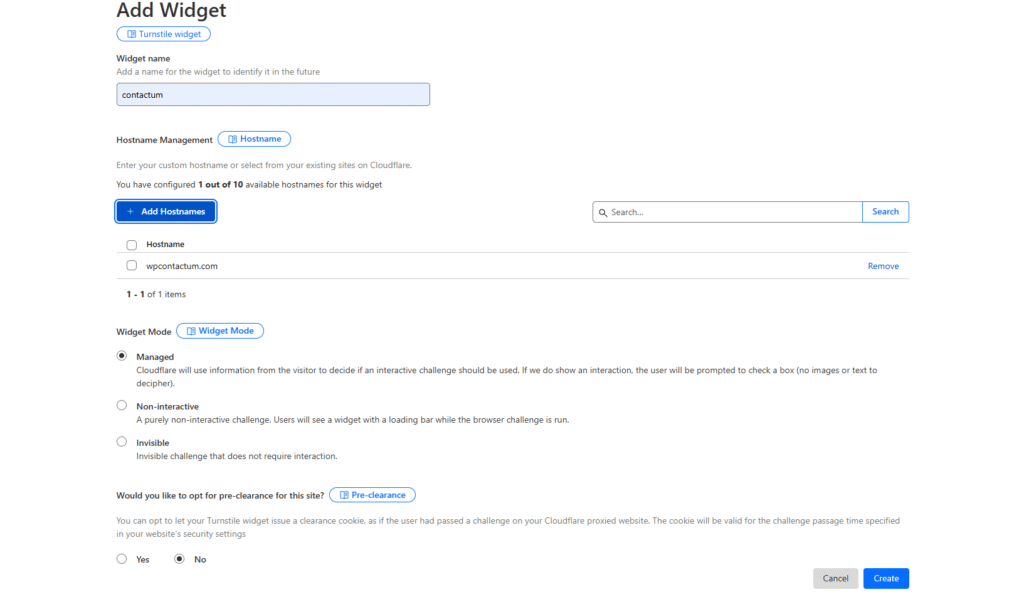Click the magnifier icon in the search box
The image size is (1024, 597).
tap(603, 212)
